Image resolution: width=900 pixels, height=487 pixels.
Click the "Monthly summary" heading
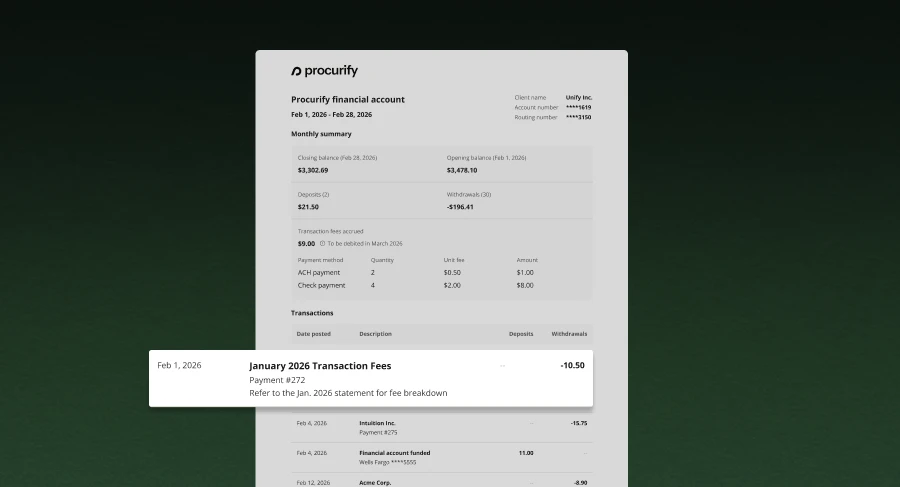coord(321,134)
